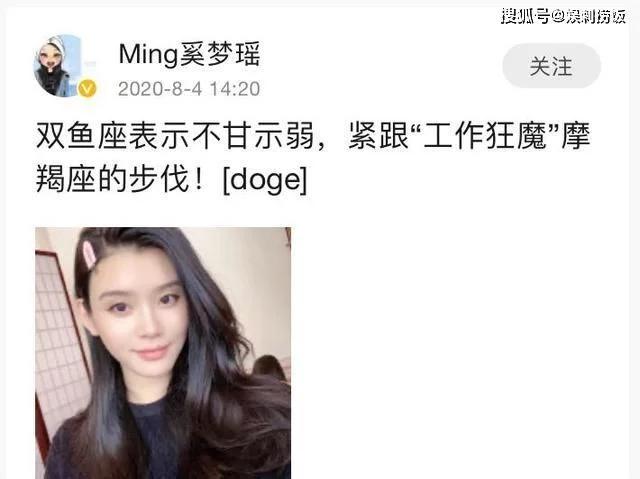Image resolution: width=640 pixels, height=479 pixels.
Task: Open the Ming奚梦瑶 username link
Action: [189, 54]
